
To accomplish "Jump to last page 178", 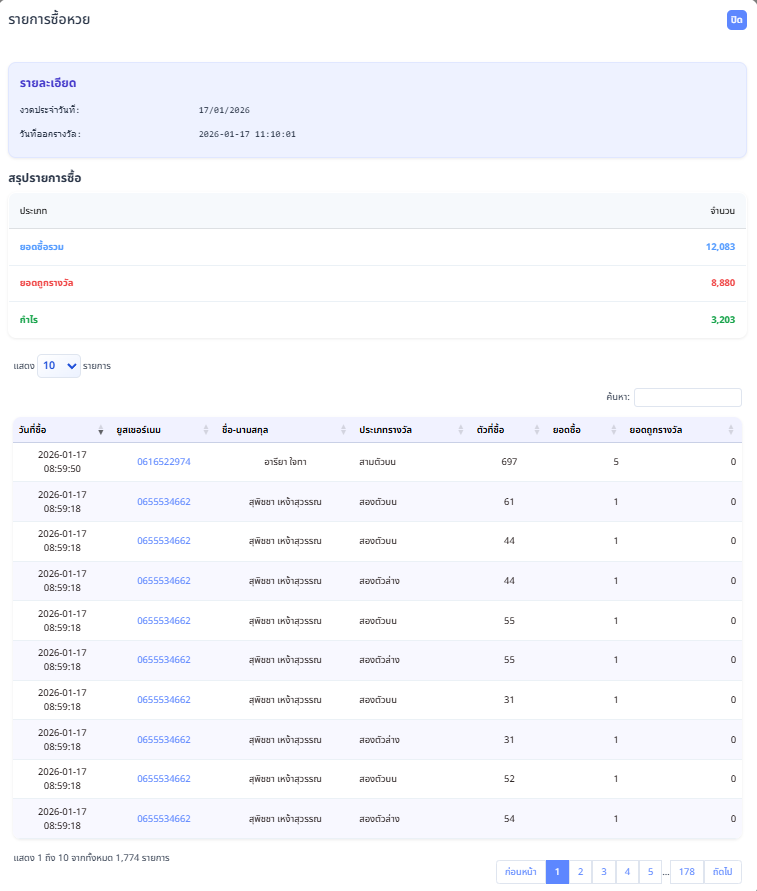I will click(687, 872).
